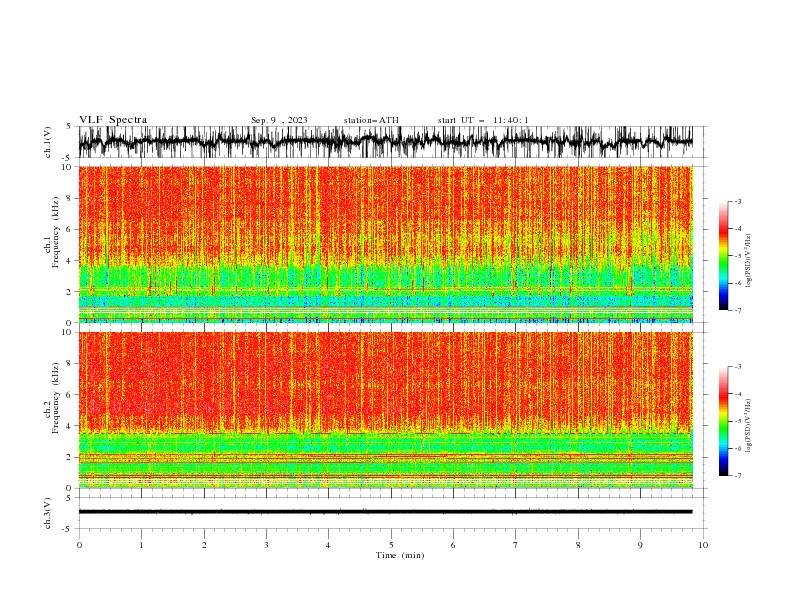The image size is (792, 612).
Task: Click time axis tick label "0"
Action: click(79, 545)
